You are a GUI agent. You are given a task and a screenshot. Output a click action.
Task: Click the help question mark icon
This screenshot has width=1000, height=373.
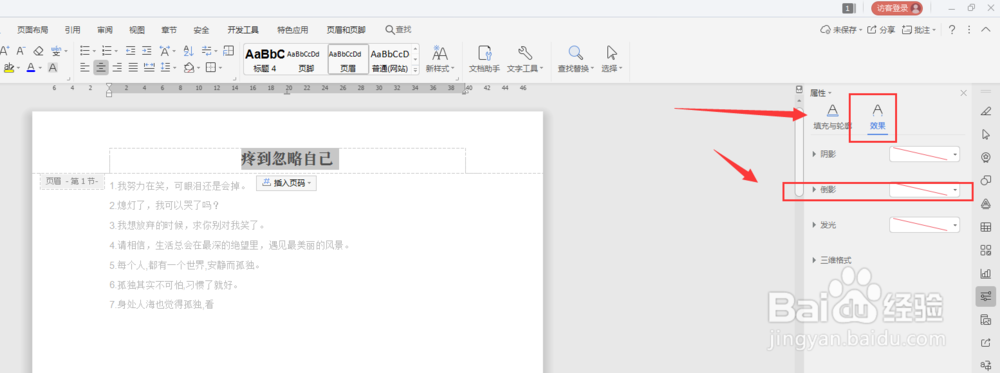tap(952, 29)
